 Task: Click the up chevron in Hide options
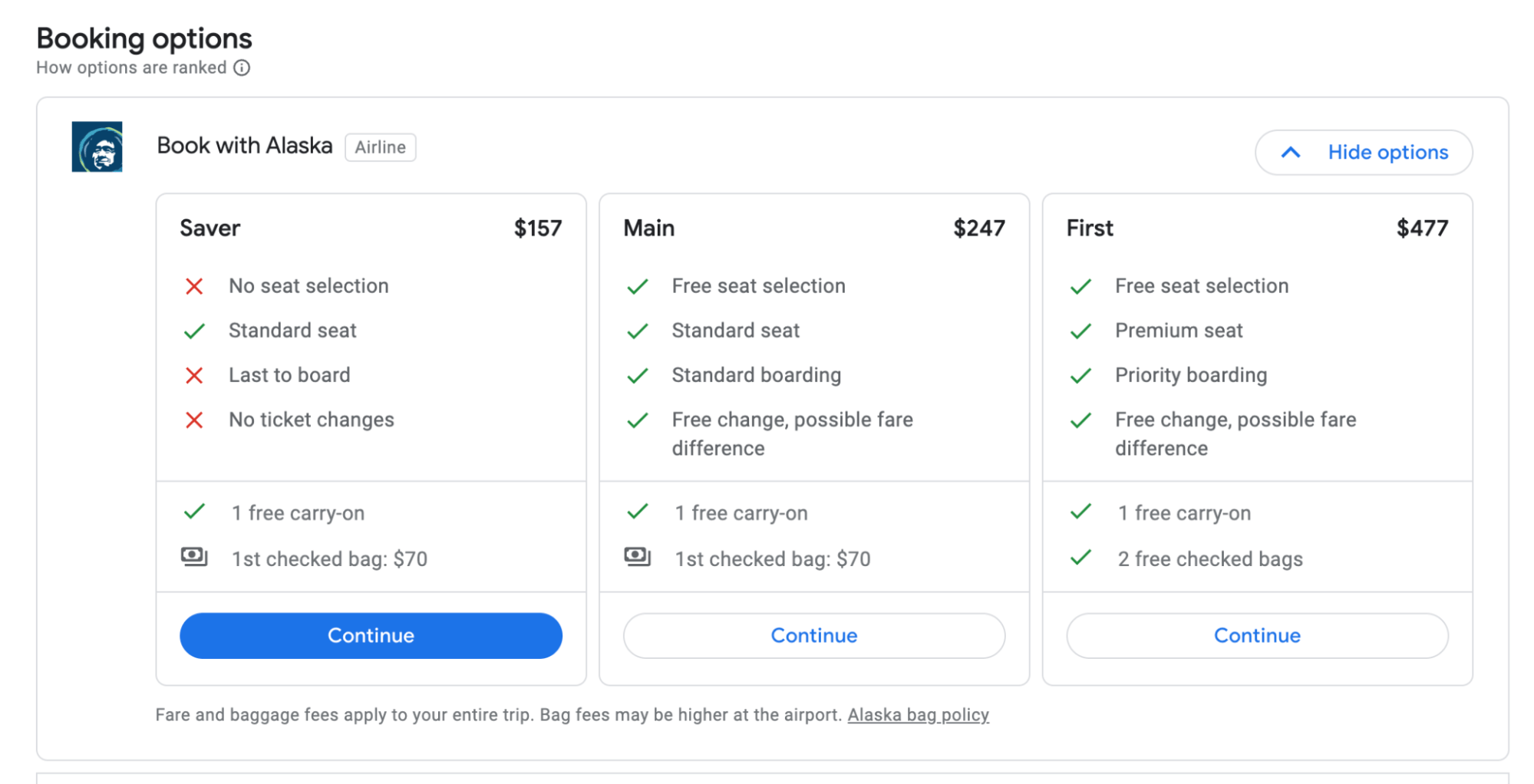(x=1291, y=152)
